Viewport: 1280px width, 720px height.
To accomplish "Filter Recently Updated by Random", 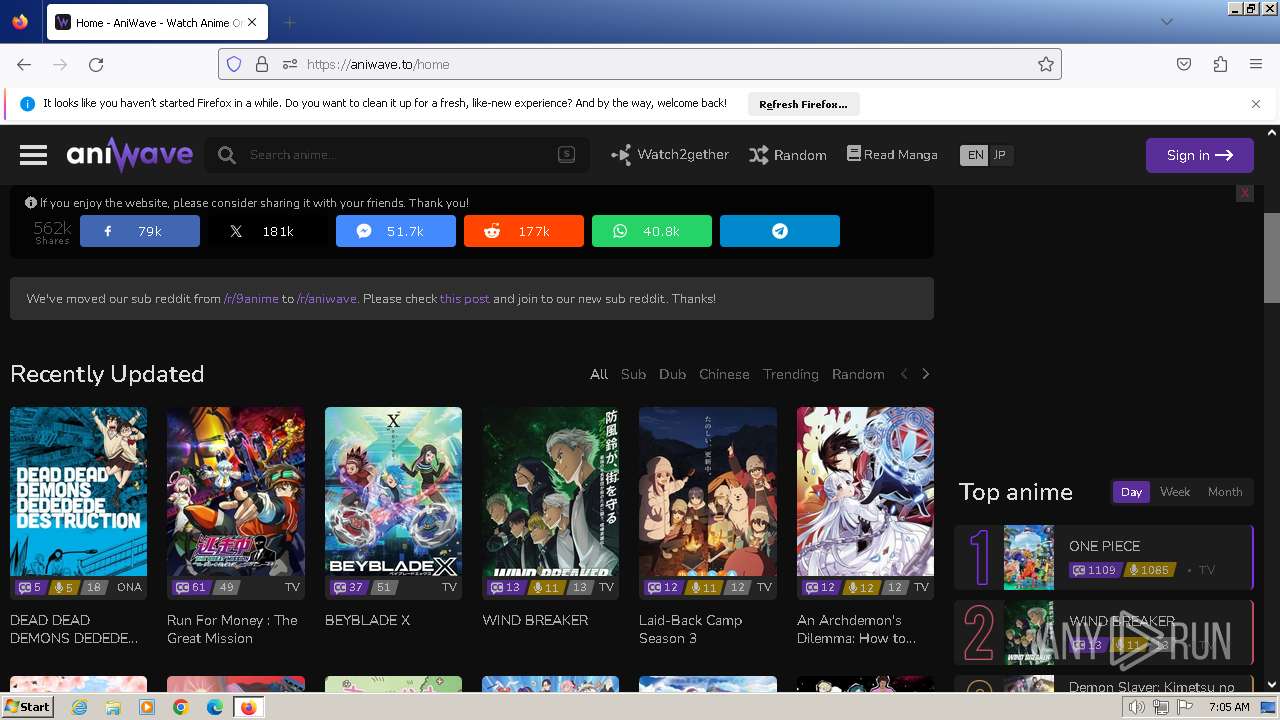I will (858, 374).
